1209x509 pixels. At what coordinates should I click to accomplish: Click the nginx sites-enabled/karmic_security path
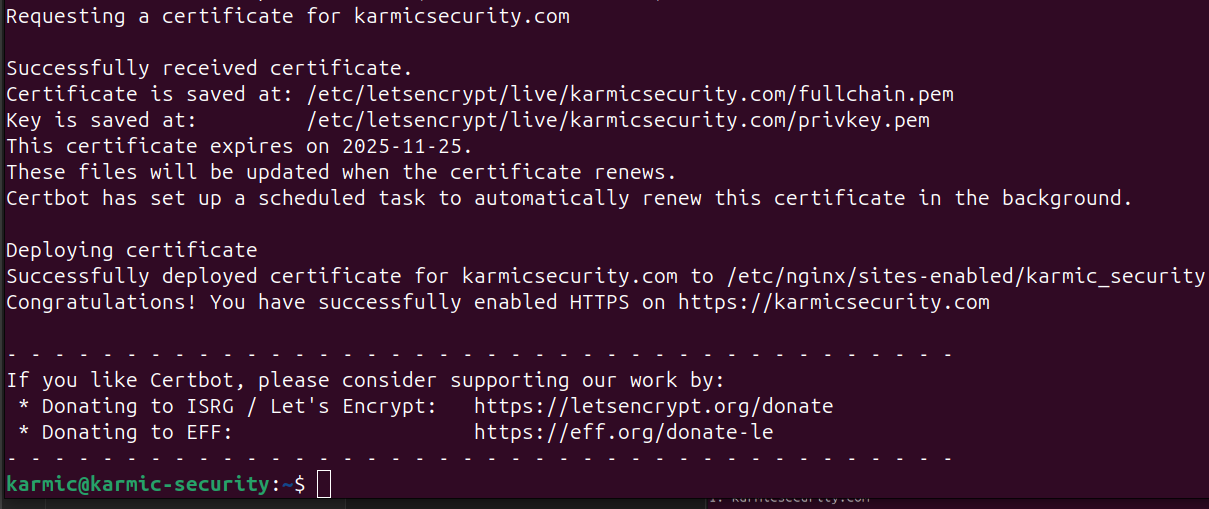(x=966, y=276)
